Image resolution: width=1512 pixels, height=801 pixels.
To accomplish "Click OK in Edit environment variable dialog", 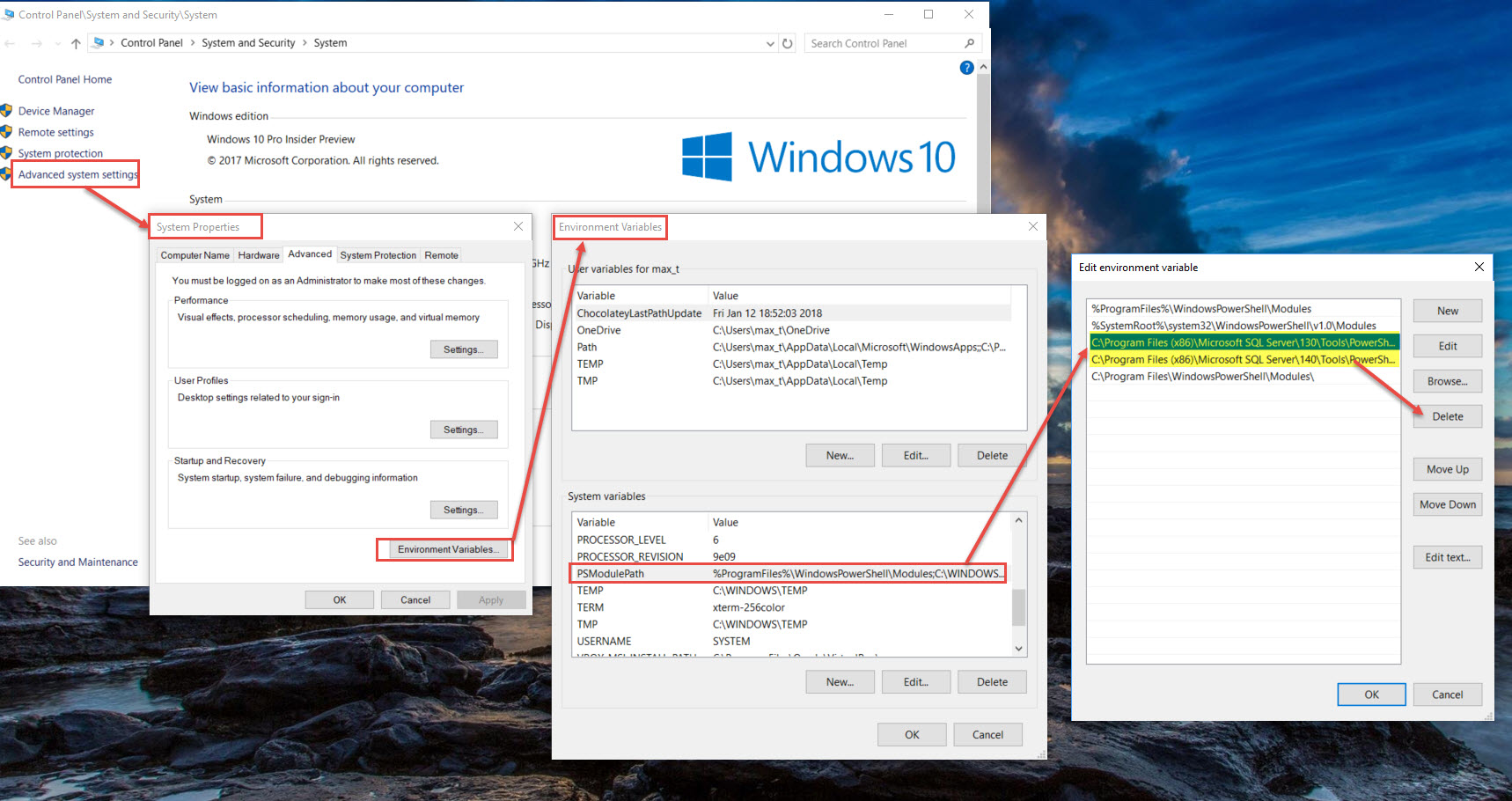I will pyautogui.click(x=1371, y=694).
